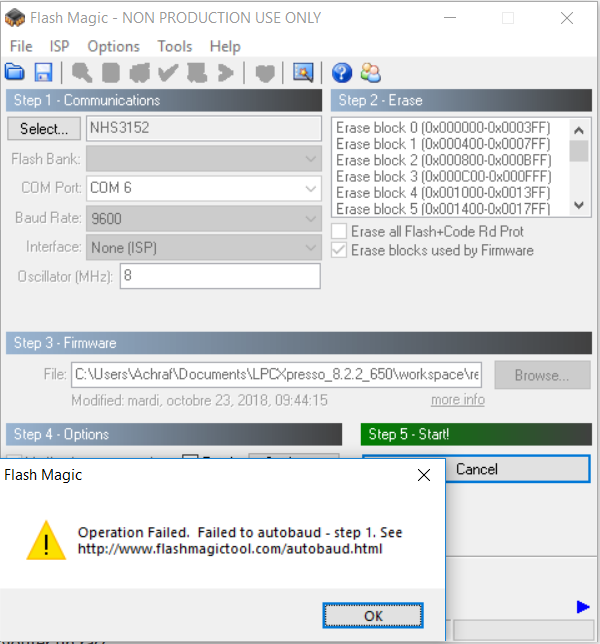This screenshot has height=644, width=600.
Task: Open the ISP menu
Action: click(59, 46)
